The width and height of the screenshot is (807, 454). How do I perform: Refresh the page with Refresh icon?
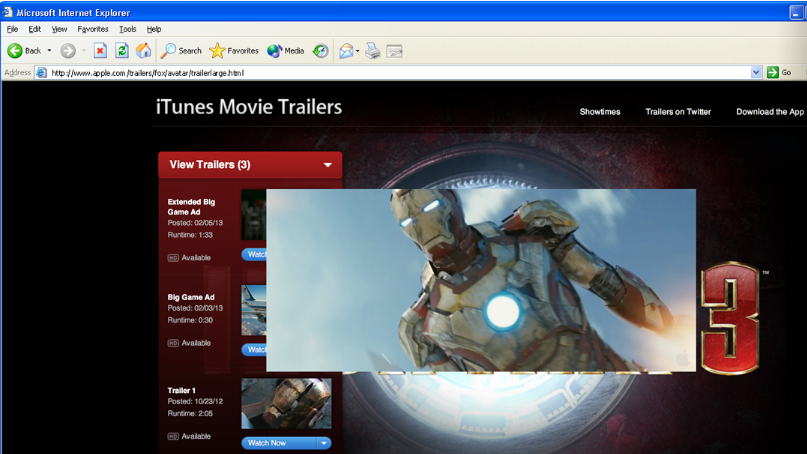(x=121, y=50)
